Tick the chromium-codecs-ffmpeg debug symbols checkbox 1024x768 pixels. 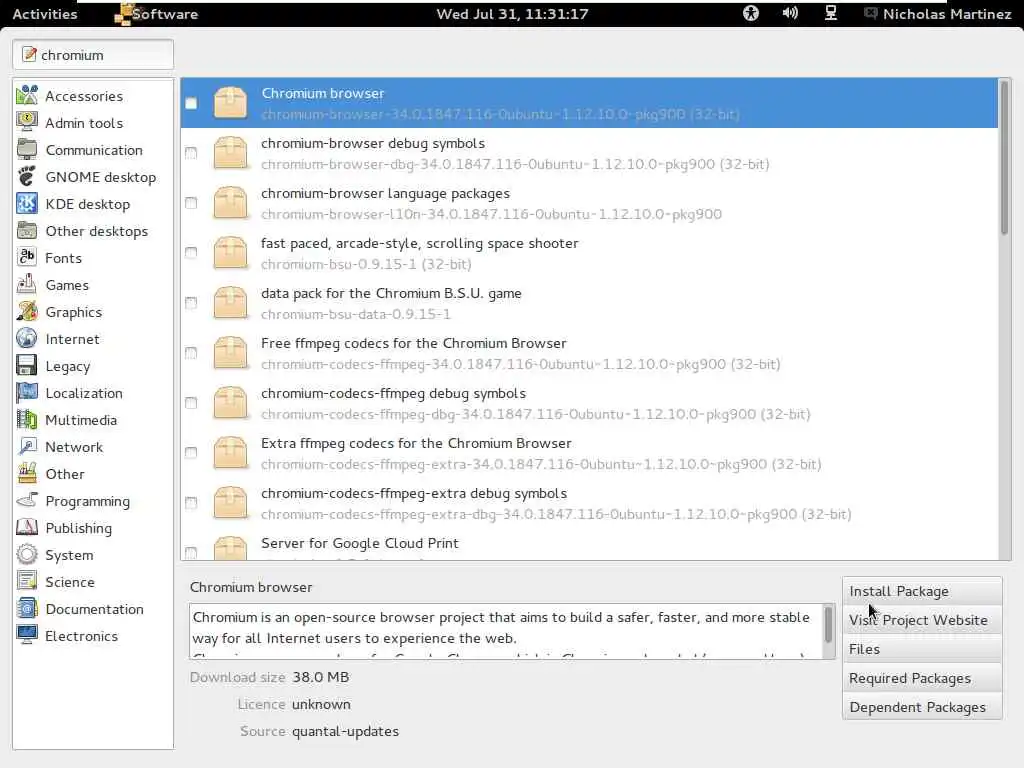pos(191,403)
